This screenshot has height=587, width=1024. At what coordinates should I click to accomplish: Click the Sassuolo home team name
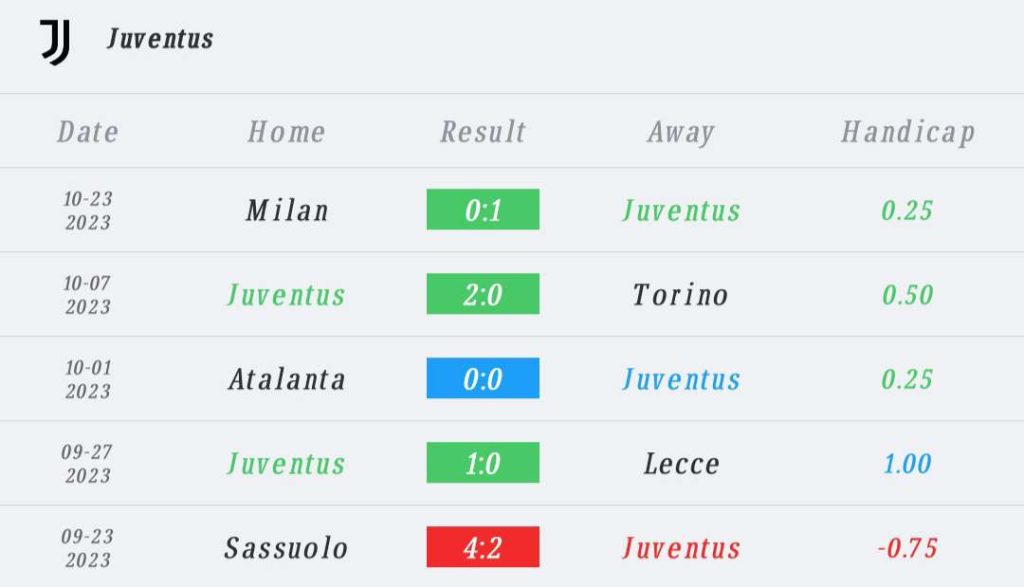(286, 548)
